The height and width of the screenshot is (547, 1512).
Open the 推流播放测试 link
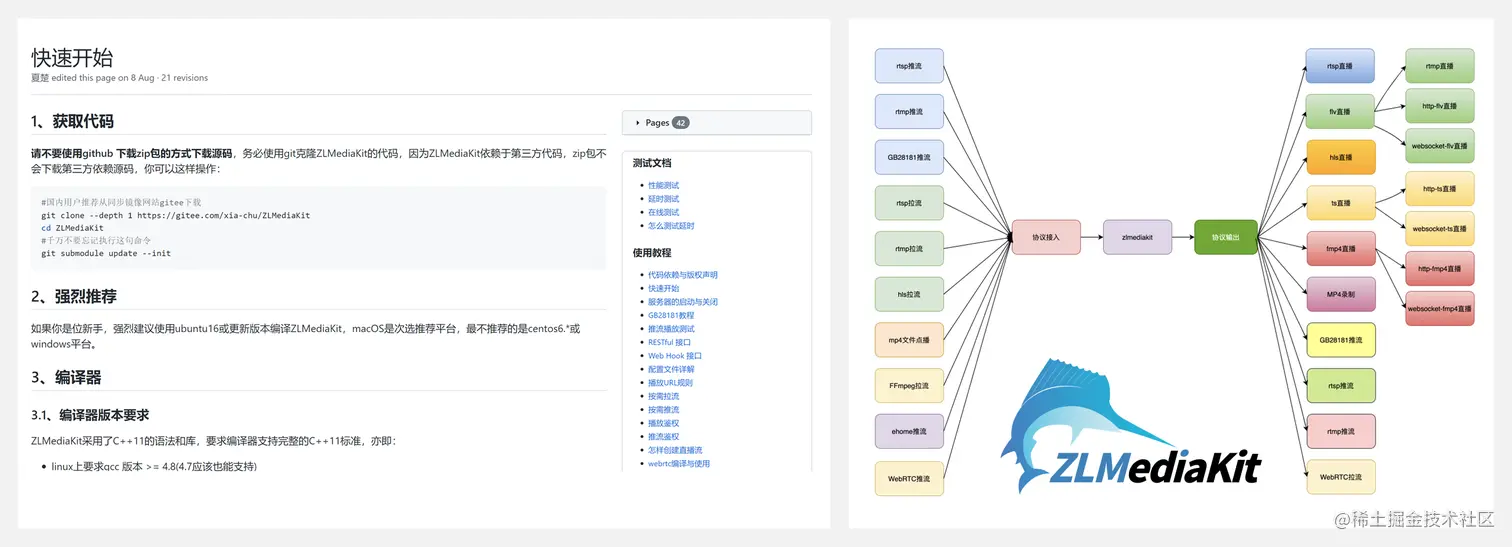point(671,329)
